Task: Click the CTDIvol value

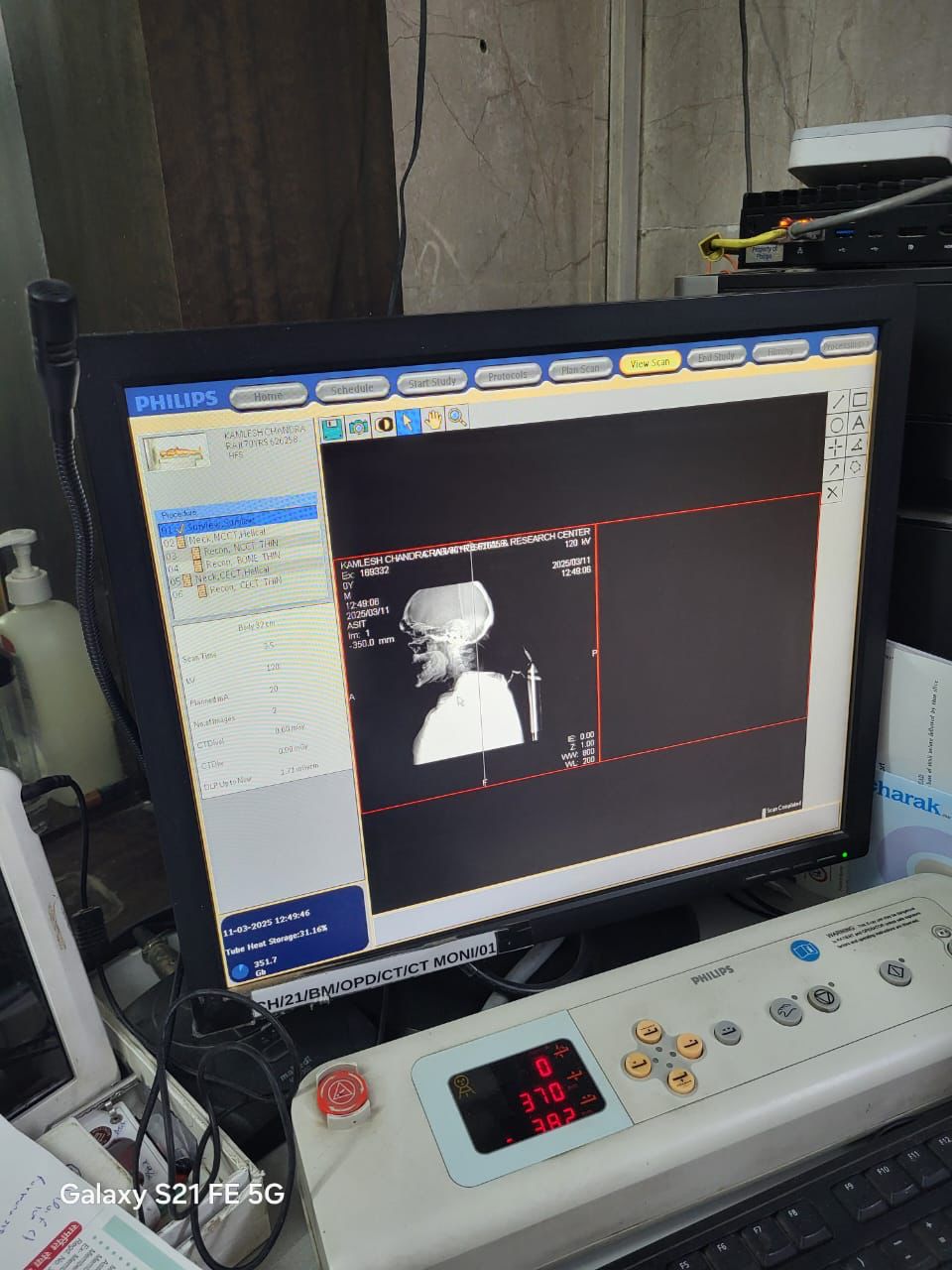Action: pos(291,729)
